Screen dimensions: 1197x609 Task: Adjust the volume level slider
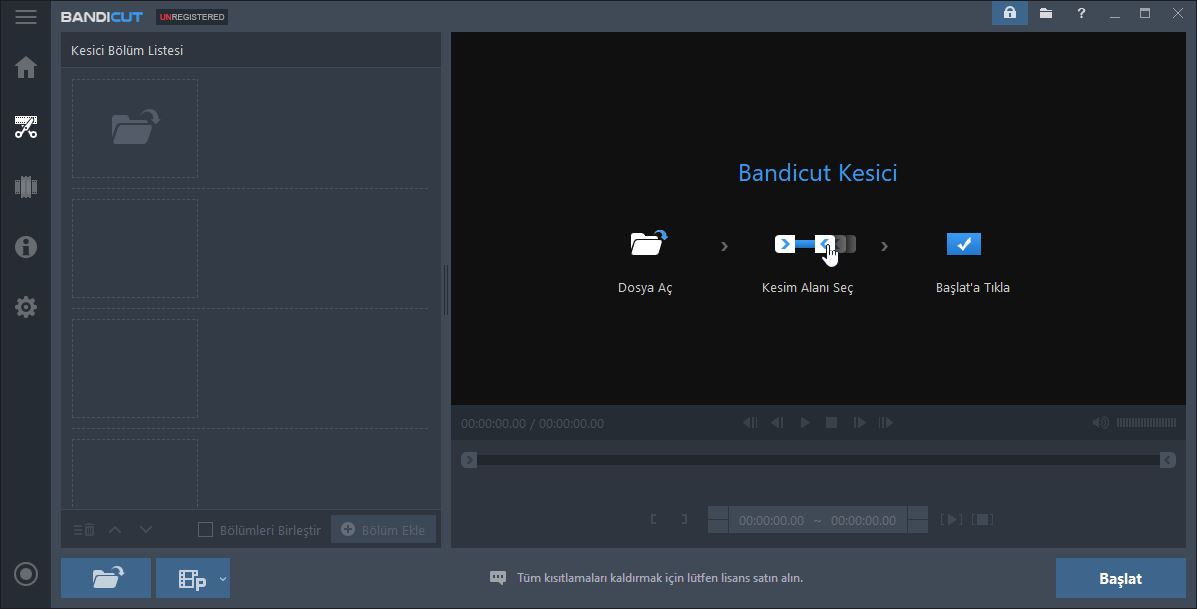(1146, 423)
